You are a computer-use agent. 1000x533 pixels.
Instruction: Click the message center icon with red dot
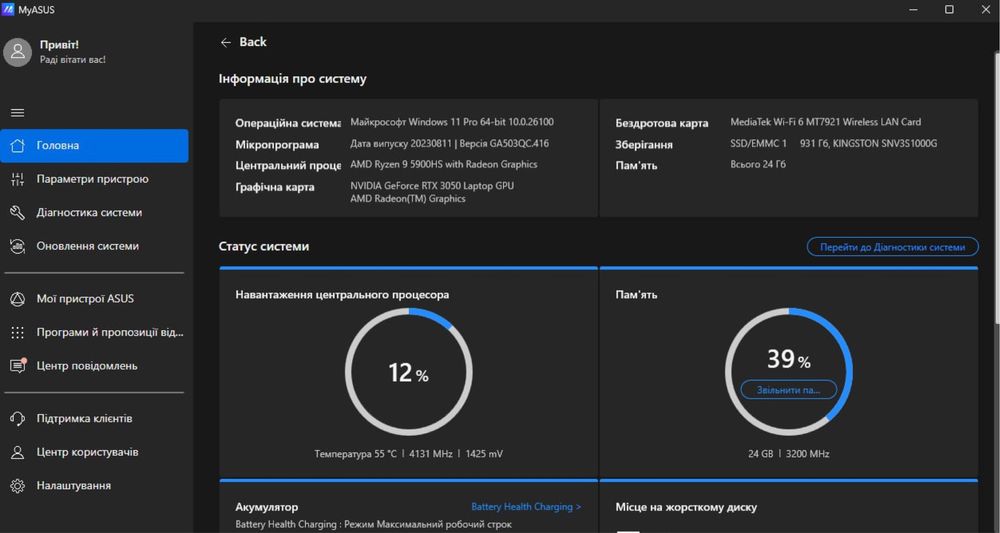click(x=18, y=366)
